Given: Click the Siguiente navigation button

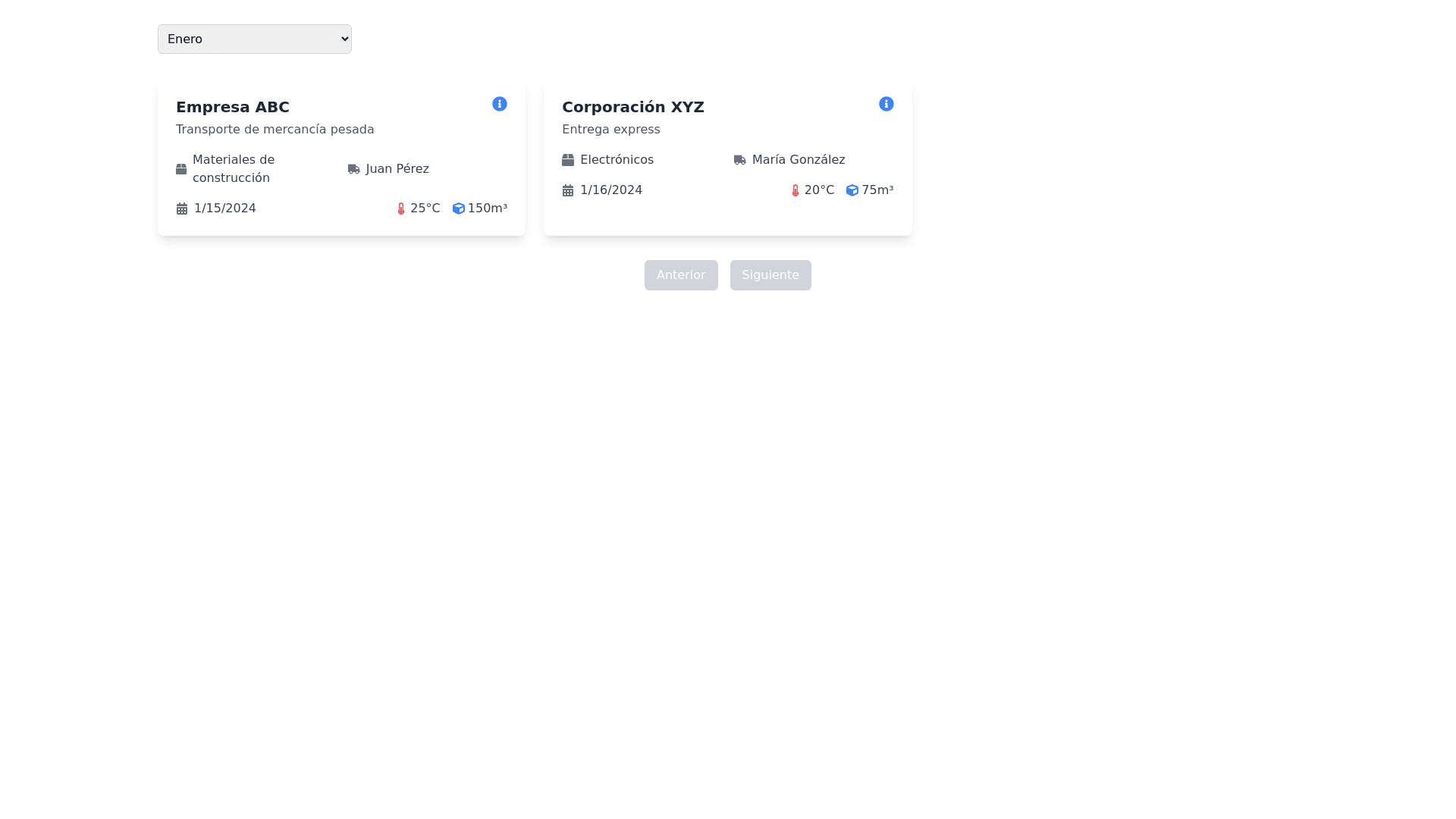Looking at the screenshot, I should [x=770, y=275].
